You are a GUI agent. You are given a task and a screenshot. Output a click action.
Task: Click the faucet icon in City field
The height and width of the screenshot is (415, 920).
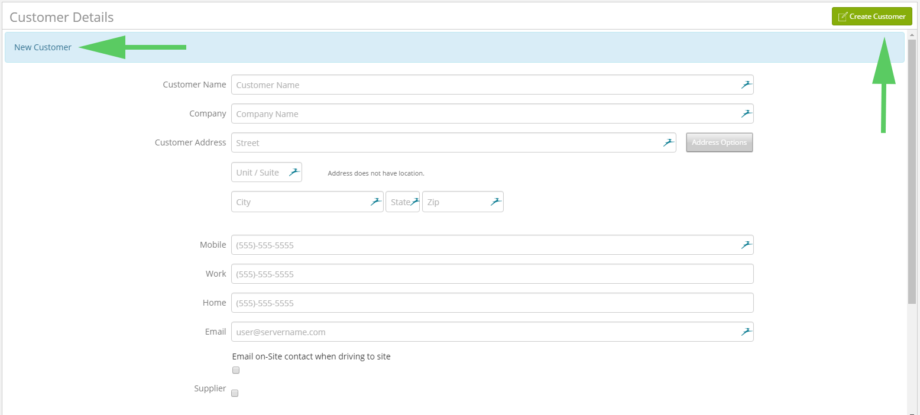point(376,202)
